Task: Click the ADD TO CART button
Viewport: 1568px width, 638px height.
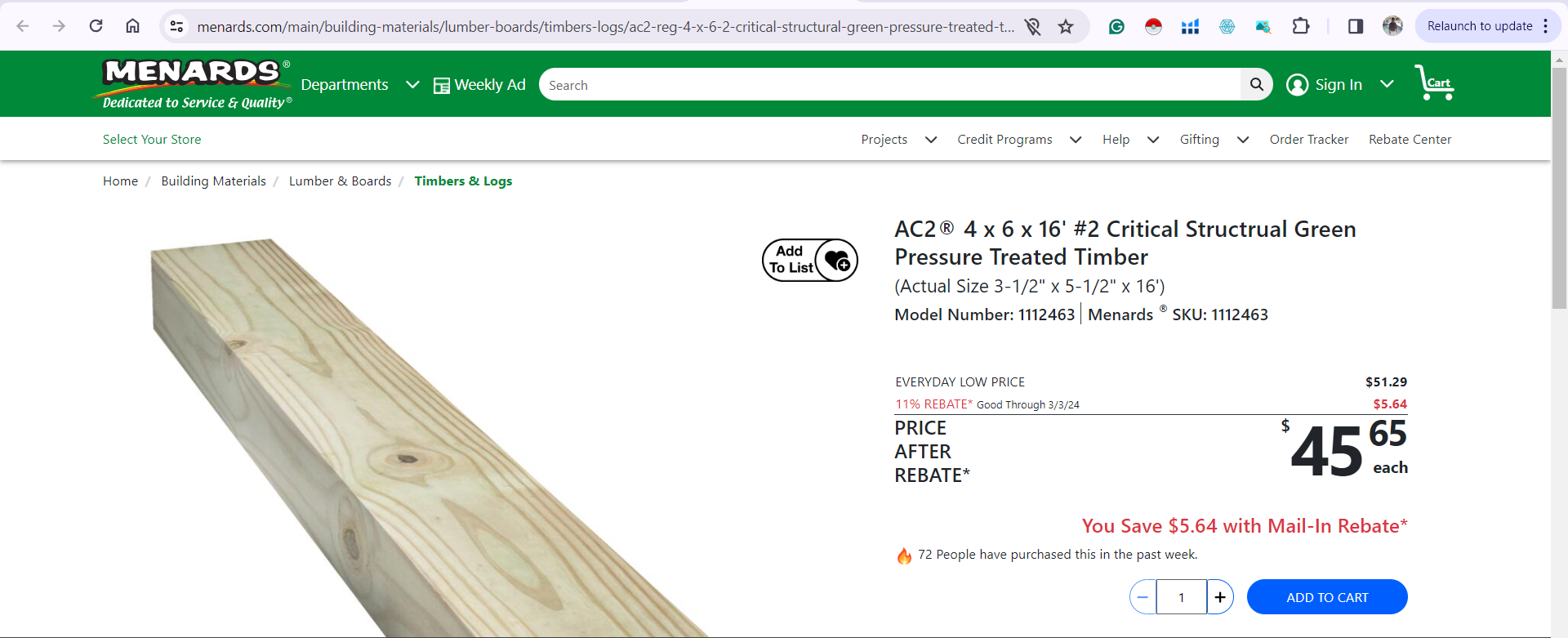Action: click(1327, 597)
